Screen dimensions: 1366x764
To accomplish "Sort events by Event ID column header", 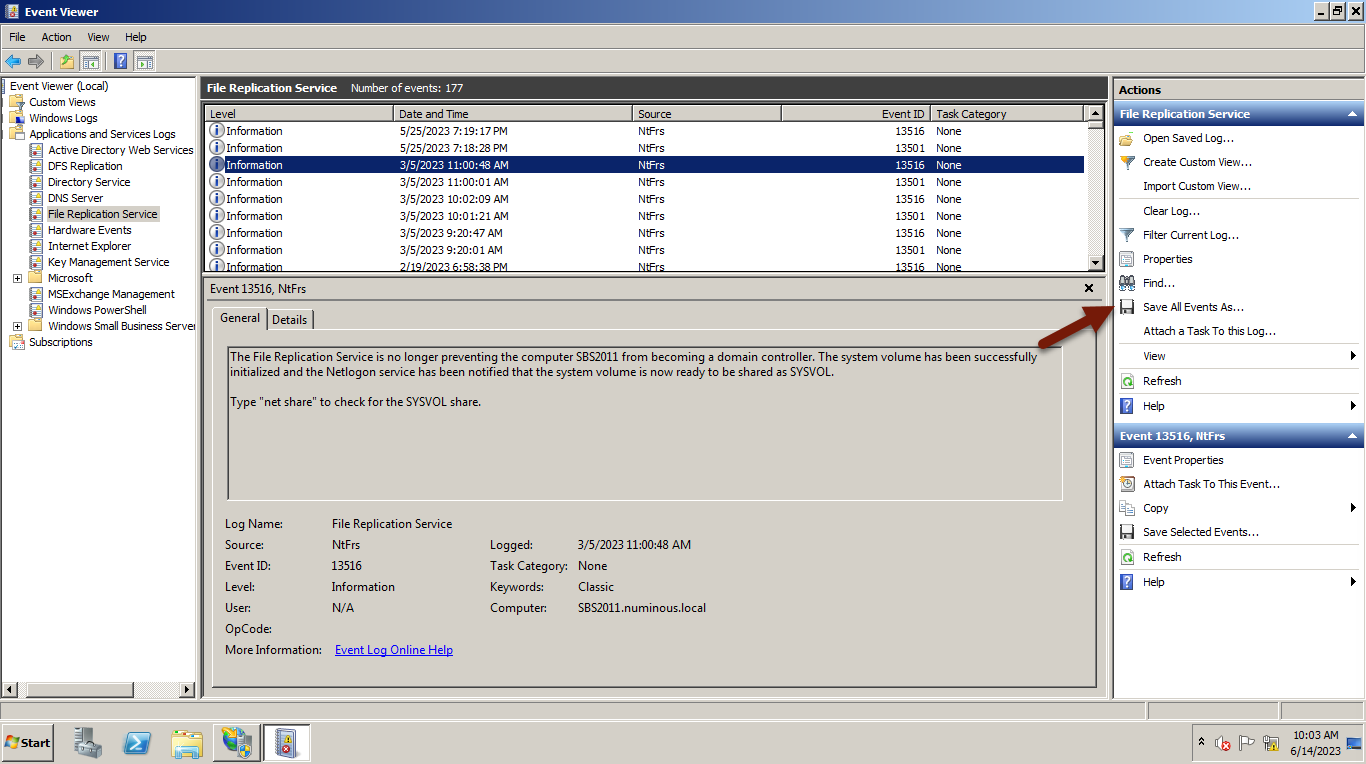I will point(856,114).
